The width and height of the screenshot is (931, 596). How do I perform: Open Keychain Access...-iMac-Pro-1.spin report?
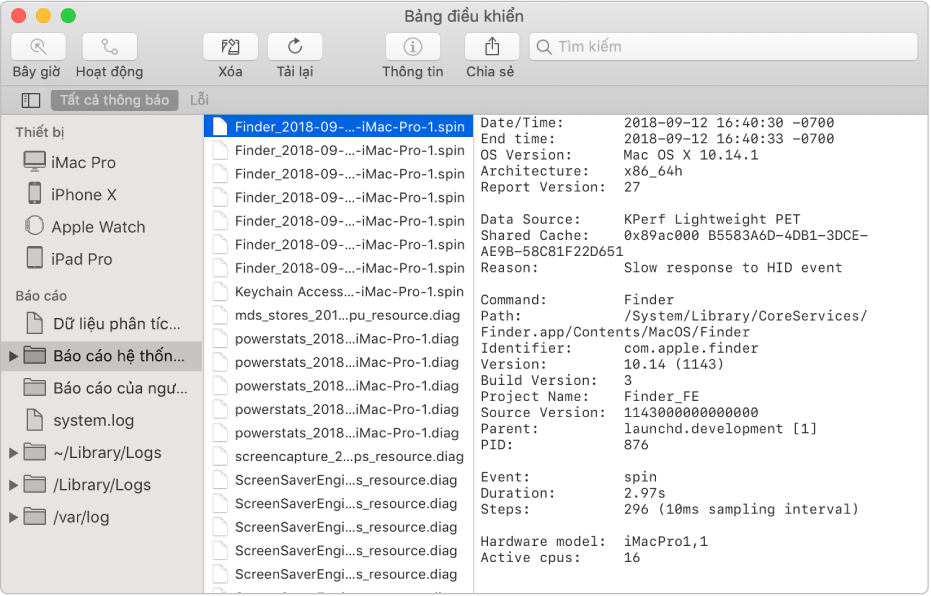point(338,291)
